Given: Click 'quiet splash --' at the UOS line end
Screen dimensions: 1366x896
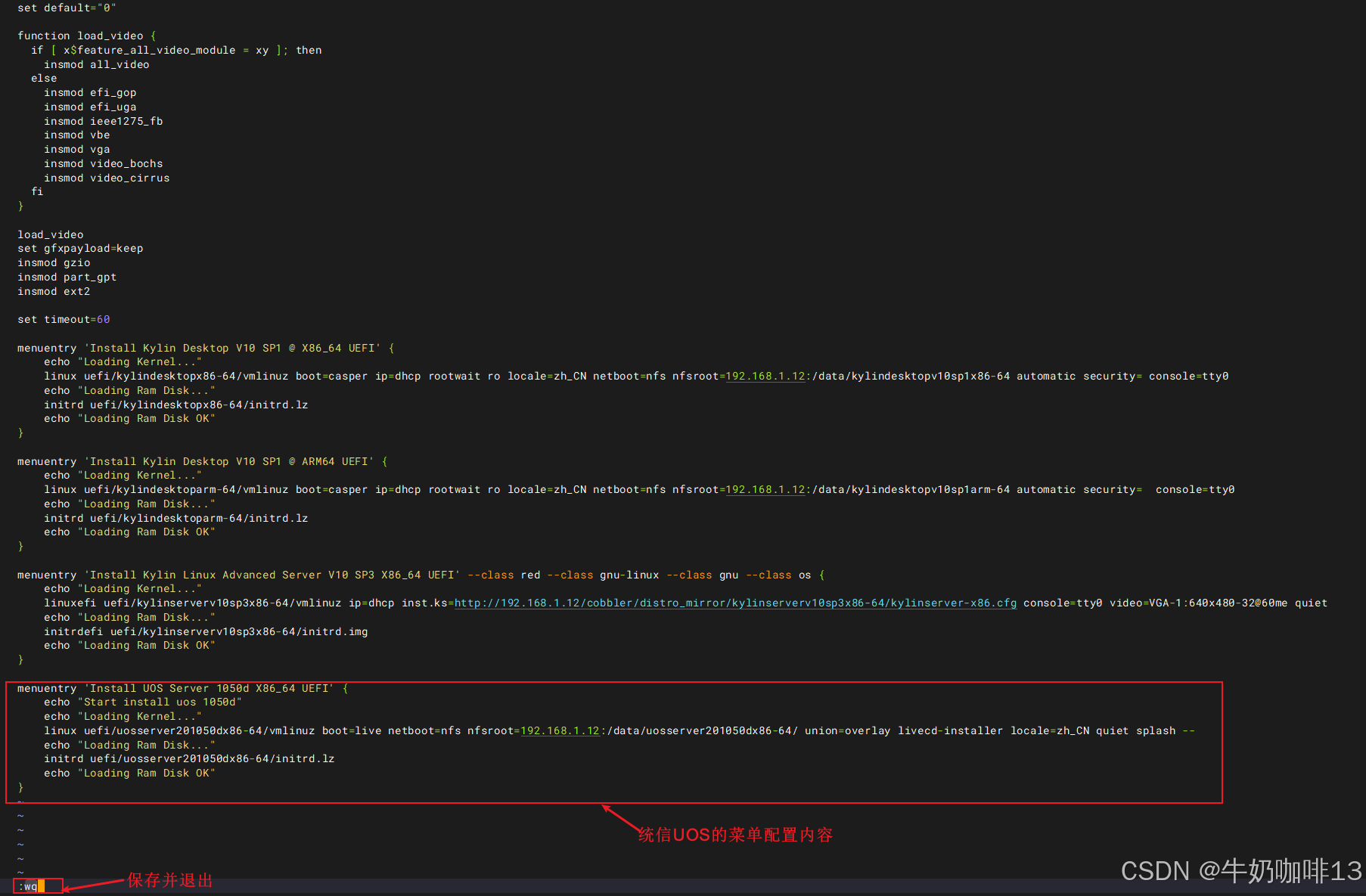Looking at the screenshot, I should (1146, 730).
